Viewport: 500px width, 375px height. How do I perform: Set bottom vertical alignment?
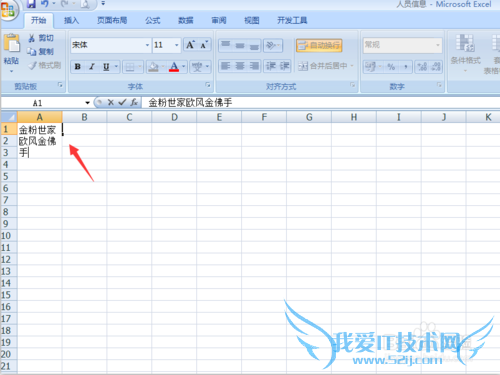click(254, 45)
